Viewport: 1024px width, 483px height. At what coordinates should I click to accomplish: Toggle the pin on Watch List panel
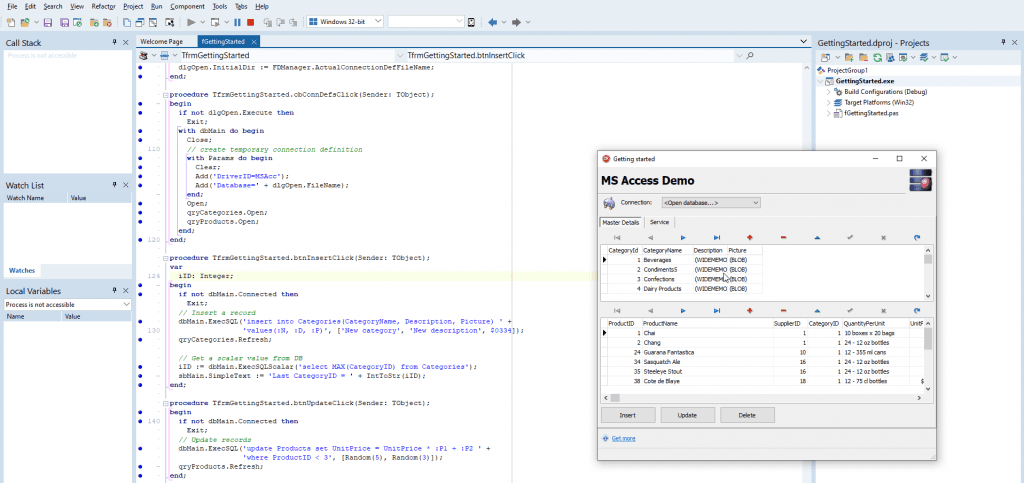coord(115,185)
